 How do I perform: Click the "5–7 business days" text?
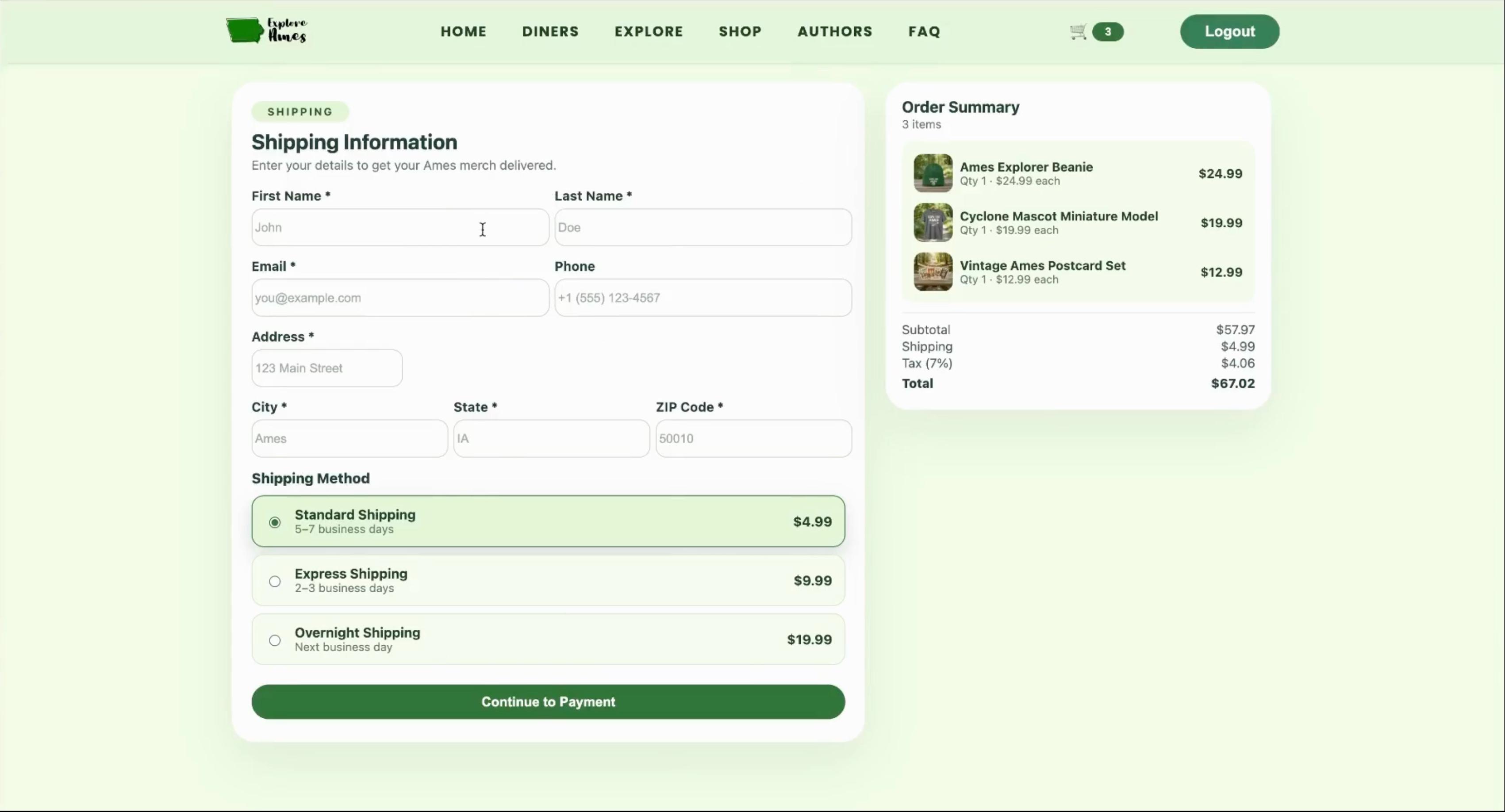coord(344,529)
